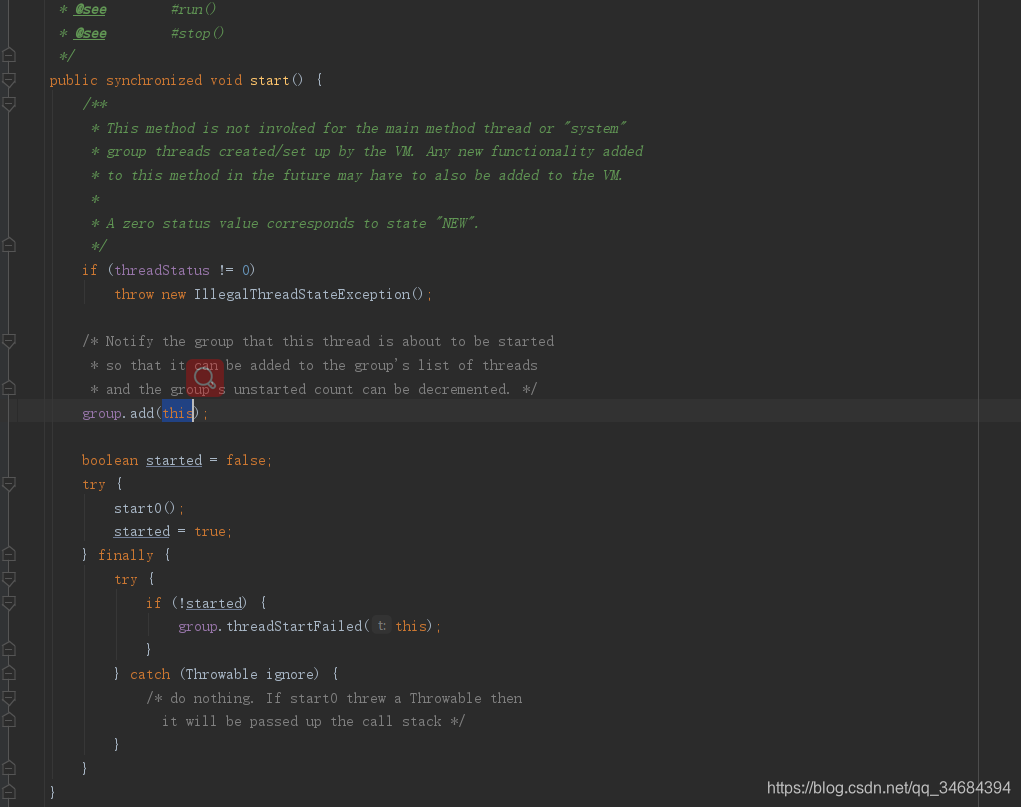Click 'it will be passed up the call stack' comment

pos(313,722)
